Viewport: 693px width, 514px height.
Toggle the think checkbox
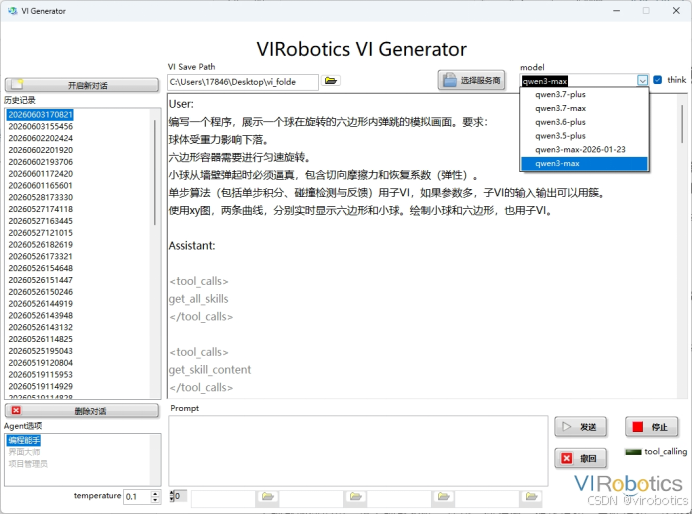[658, 80]
